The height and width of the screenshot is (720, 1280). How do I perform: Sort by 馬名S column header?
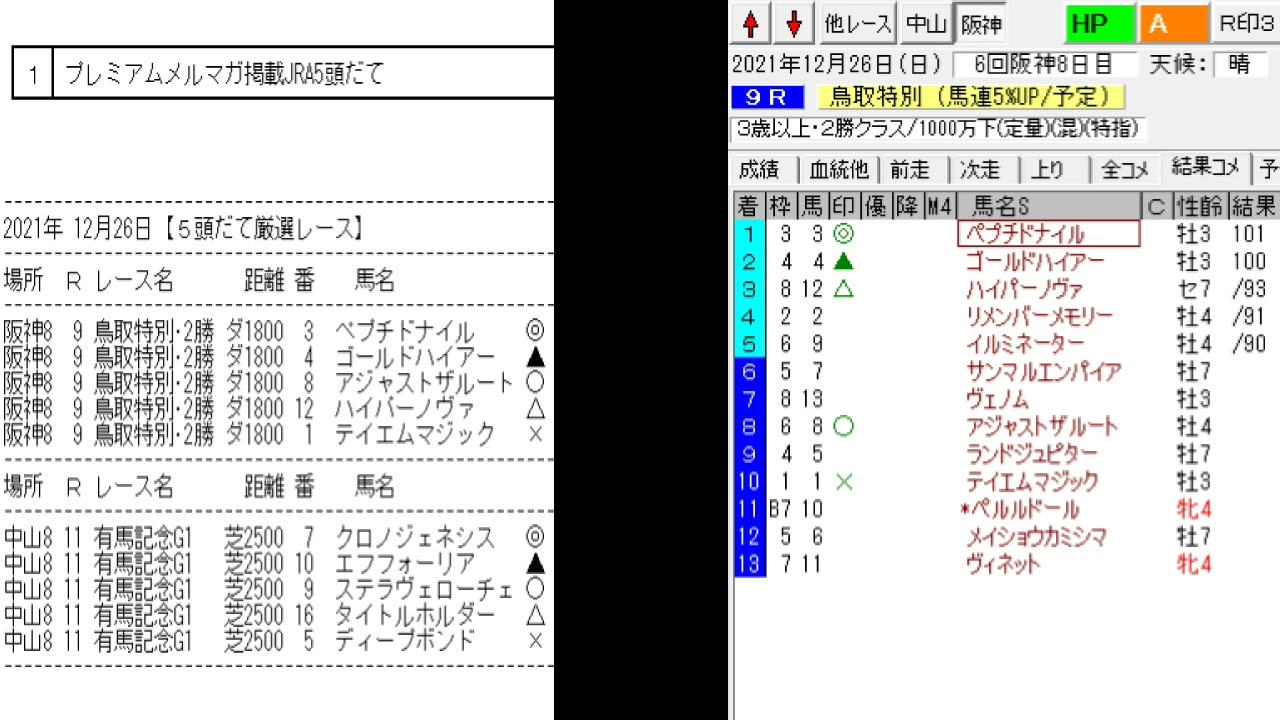point(1047,206)
